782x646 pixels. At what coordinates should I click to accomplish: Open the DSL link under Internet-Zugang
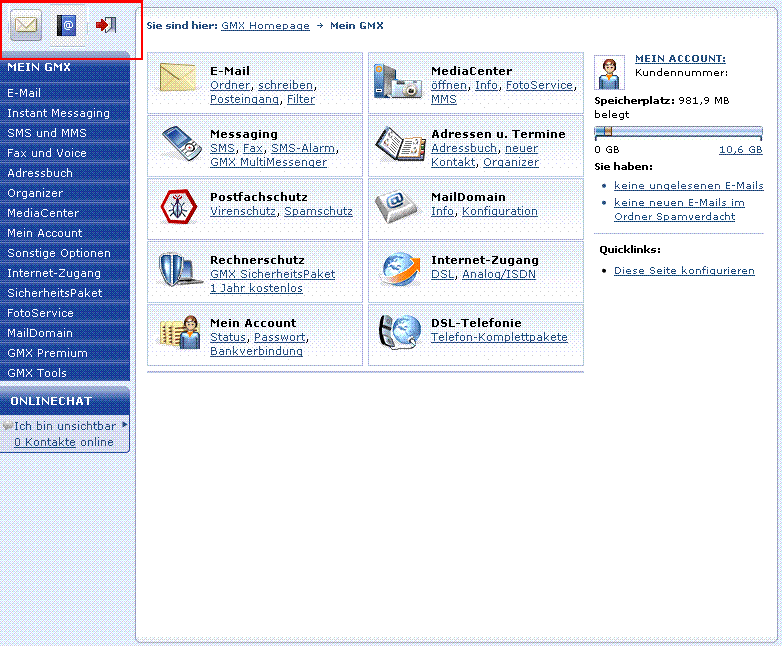tap(443, 274)
